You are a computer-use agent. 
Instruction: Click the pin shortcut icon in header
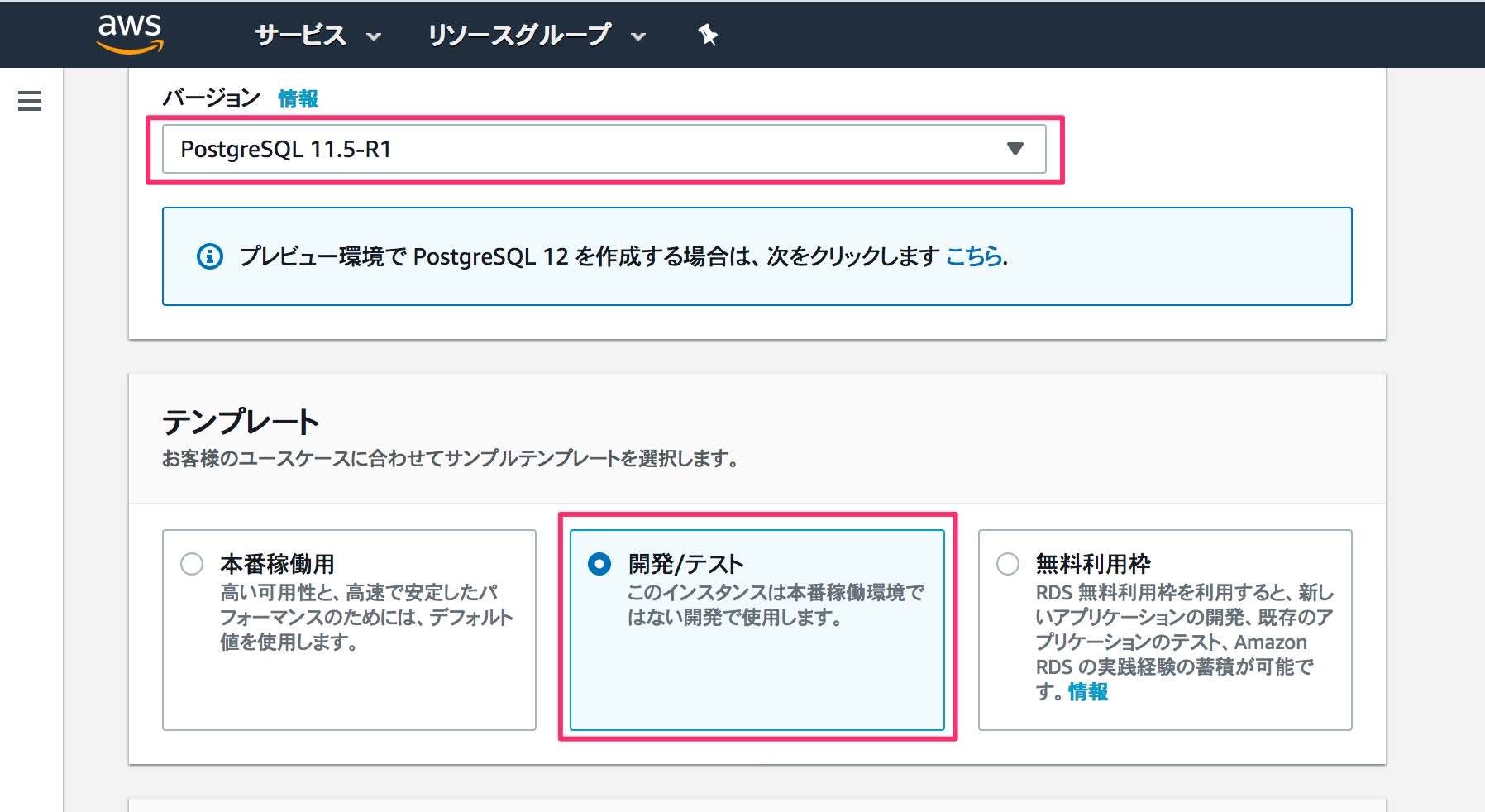point(708,35)
